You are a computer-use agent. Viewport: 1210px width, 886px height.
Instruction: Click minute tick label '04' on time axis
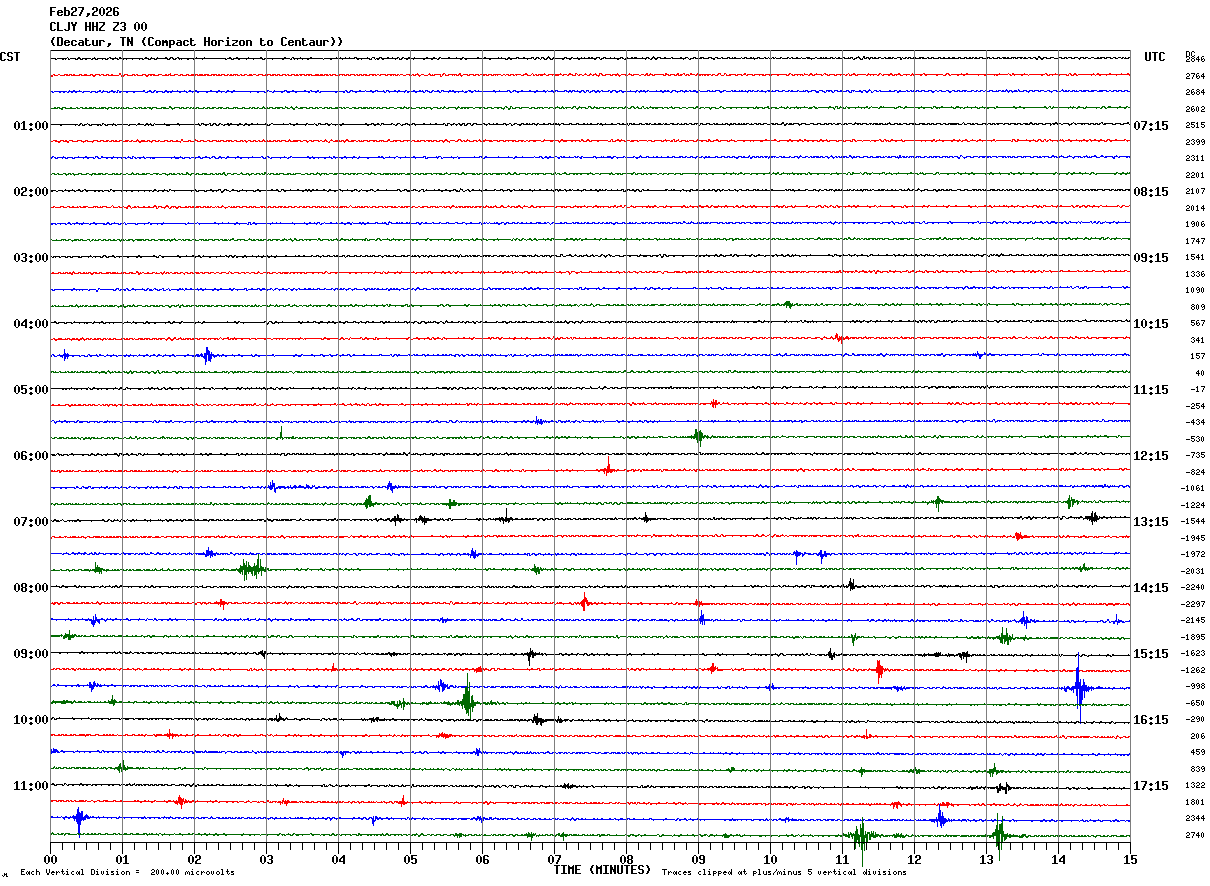[338, 859]
